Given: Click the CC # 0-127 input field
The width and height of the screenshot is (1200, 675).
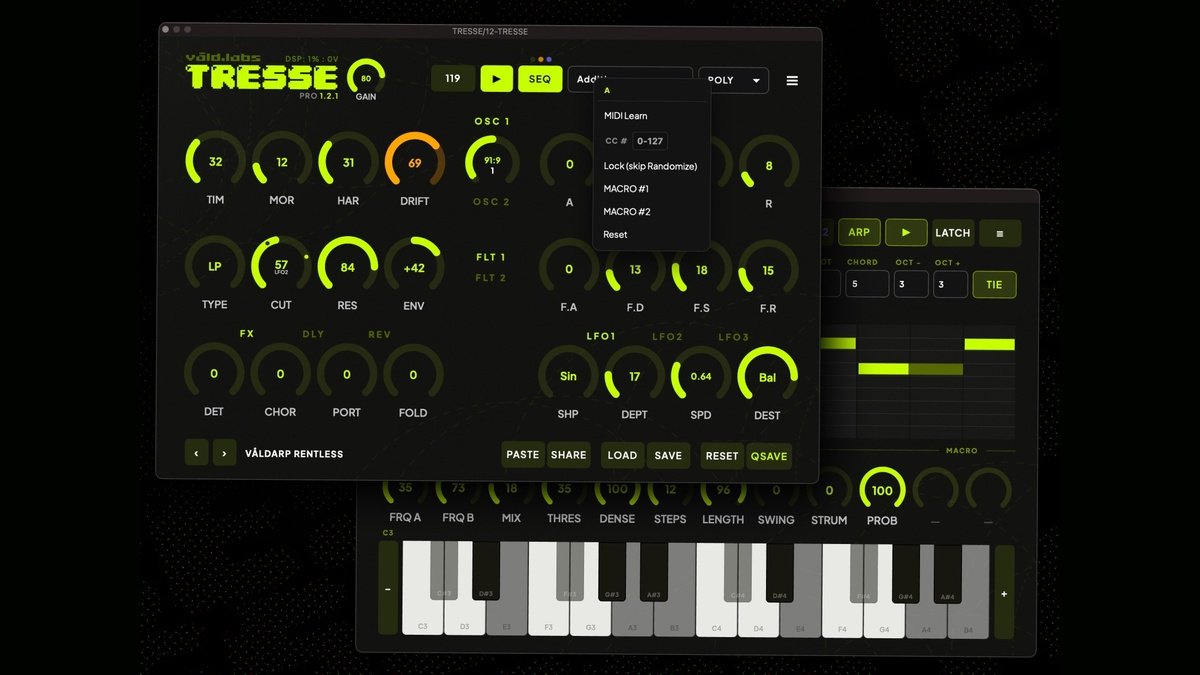Looking at the screenshot, I should coord(649,141).
